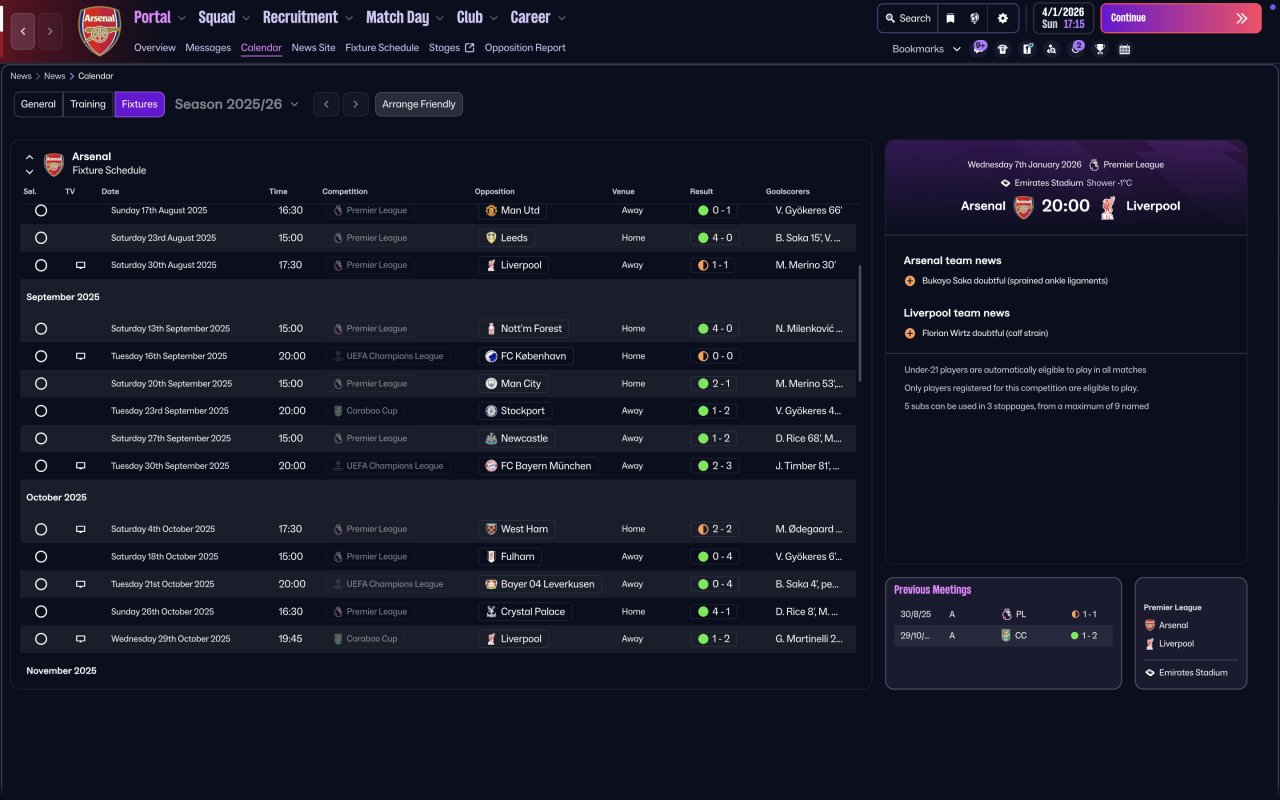
Task: Select the Leeds fixture radio button
Action: (x=41, y=238)
